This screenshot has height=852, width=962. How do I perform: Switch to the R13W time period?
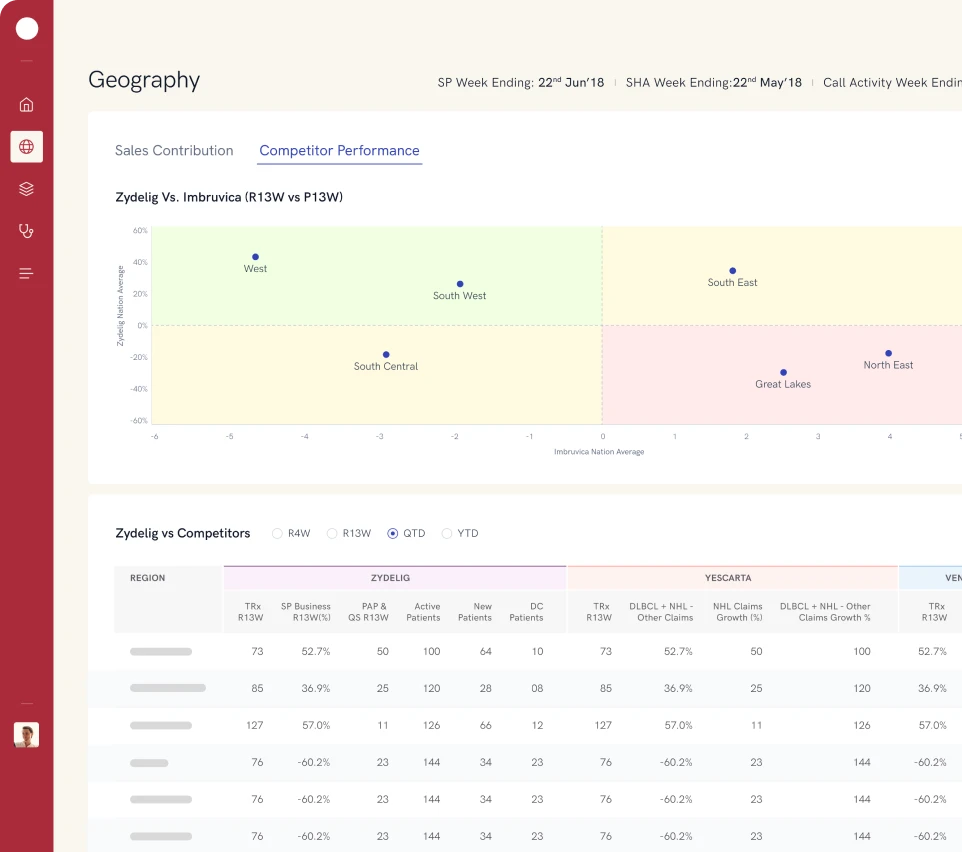(x=332, y=533)
